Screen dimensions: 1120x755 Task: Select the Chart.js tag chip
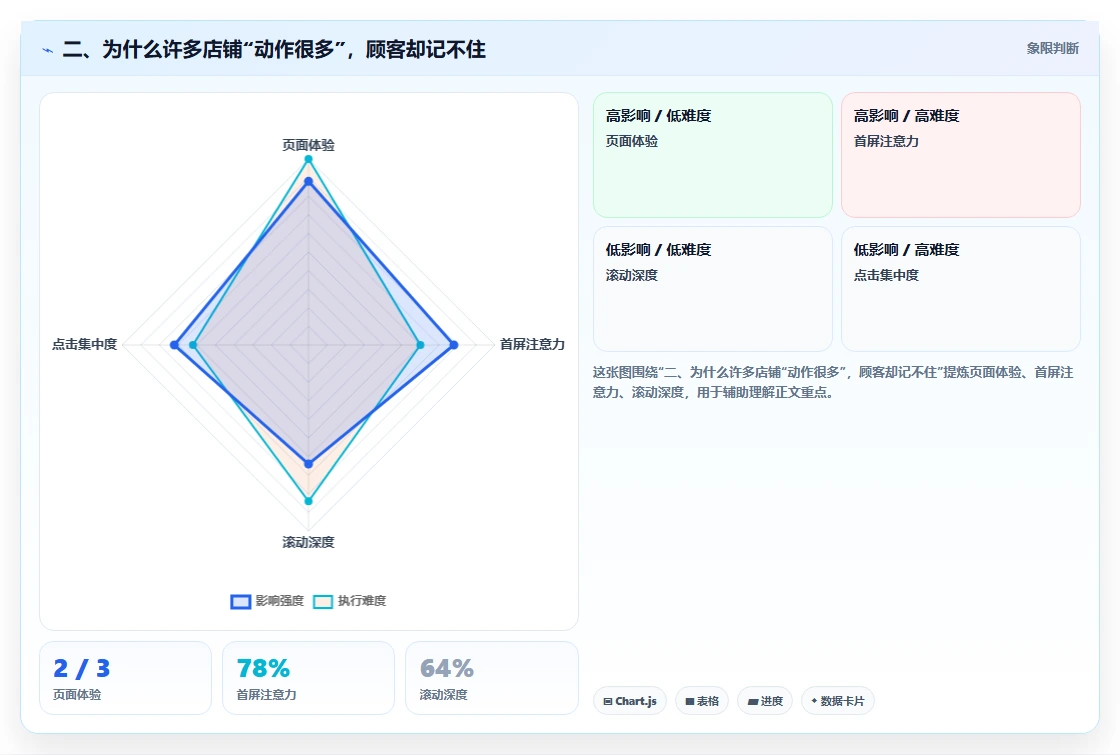coord(630,701)
